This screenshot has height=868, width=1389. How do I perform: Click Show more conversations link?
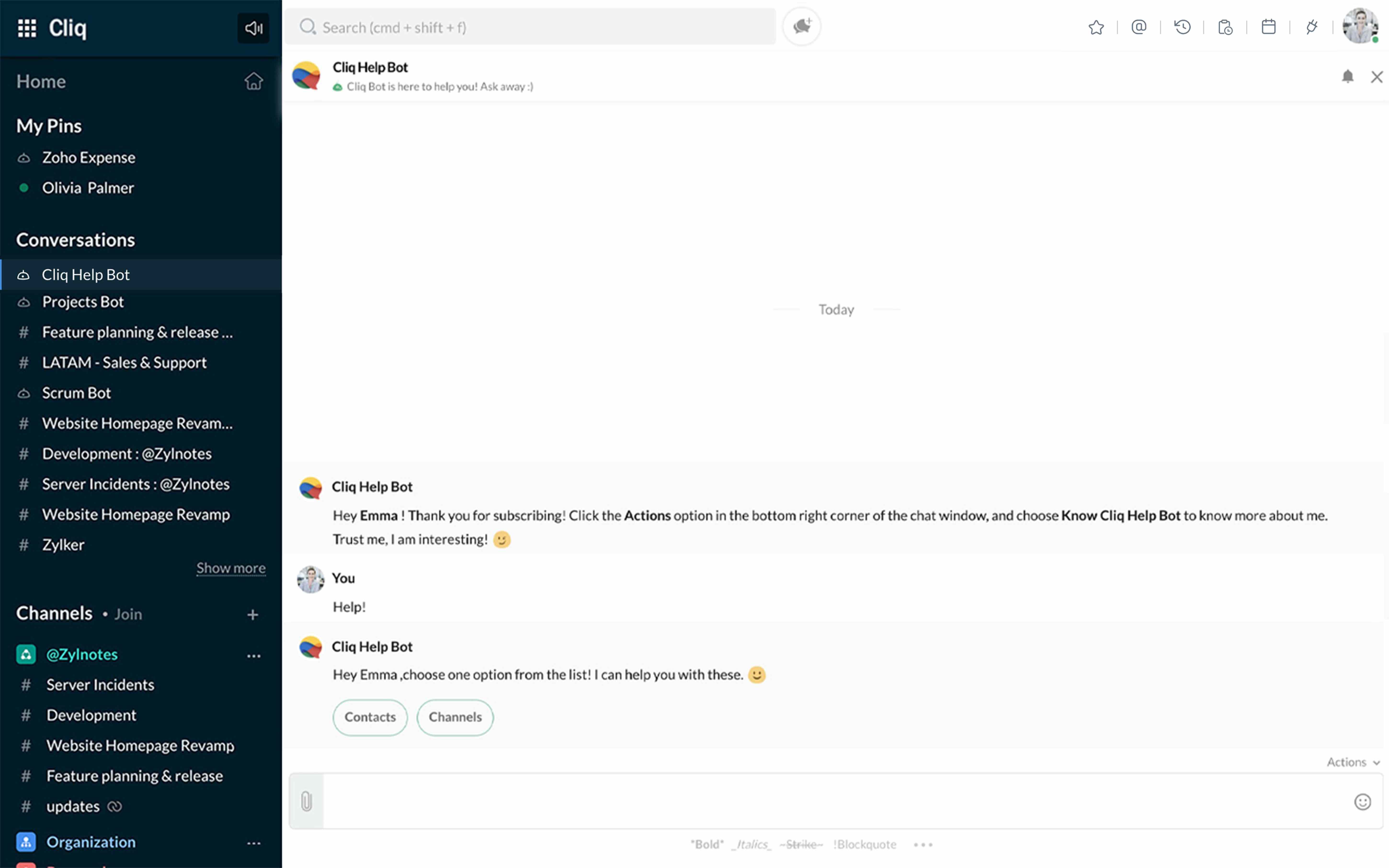tap(231, 568)
